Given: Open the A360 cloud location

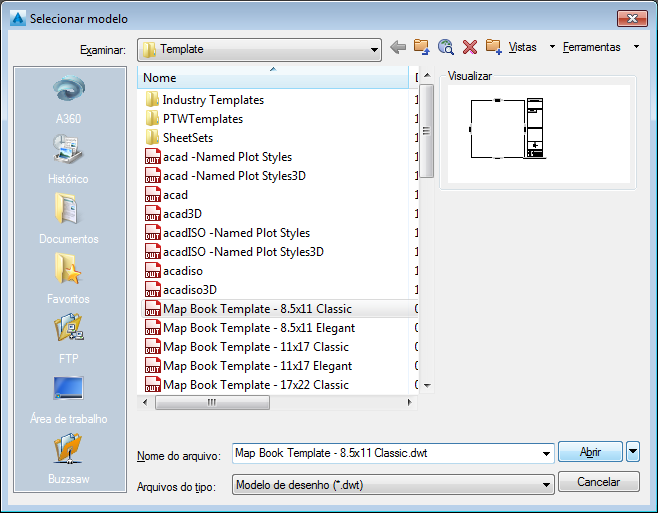Looking at the screenshot, I should [69, 99].
